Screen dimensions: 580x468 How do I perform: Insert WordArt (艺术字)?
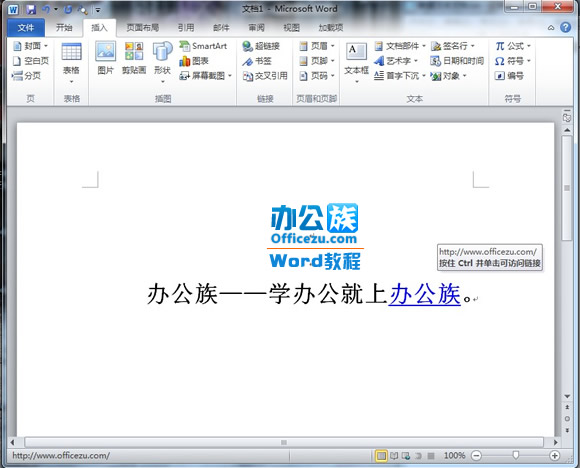395,61
